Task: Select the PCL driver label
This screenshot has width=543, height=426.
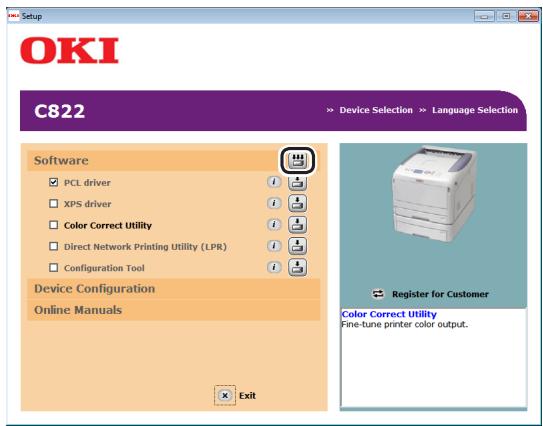Action: (x=87, y=183)
